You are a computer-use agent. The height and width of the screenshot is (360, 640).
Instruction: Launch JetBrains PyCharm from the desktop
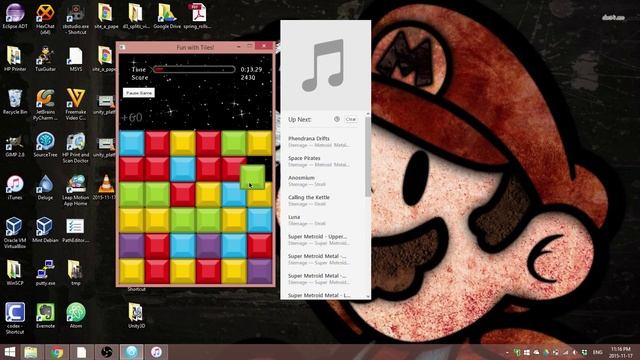click(x=45, y=104)
